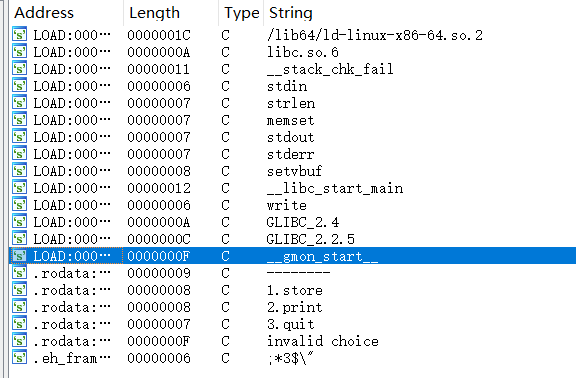Select the 2.print string entry
576x378 pixels.
[x=293, y=307]
